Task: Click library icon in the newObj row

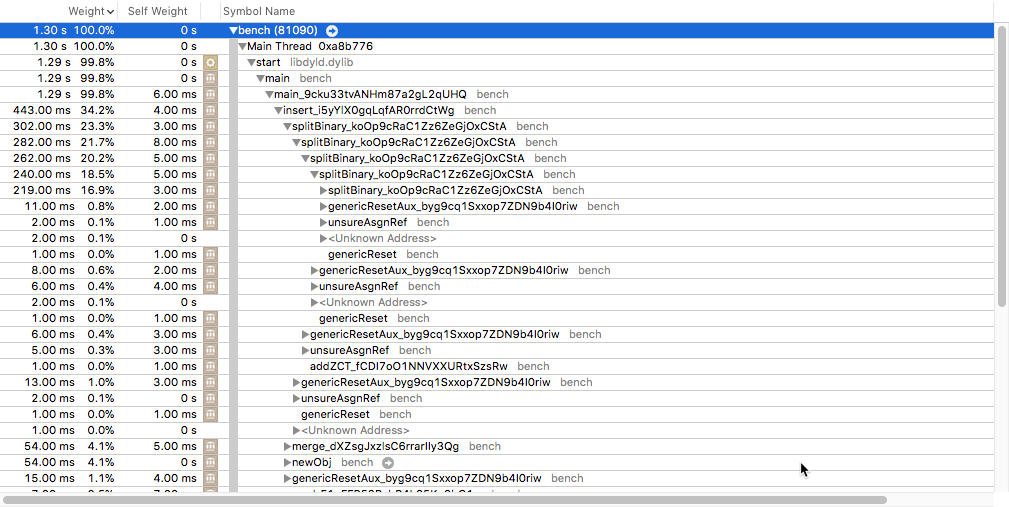Action: pyautogui.click(x=210, y=463)
